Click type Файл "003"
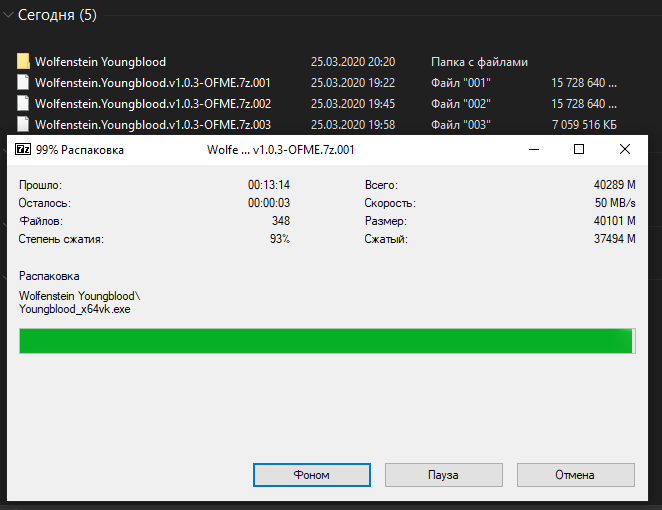The image size is (662, 510). click(x=461, y=125)
